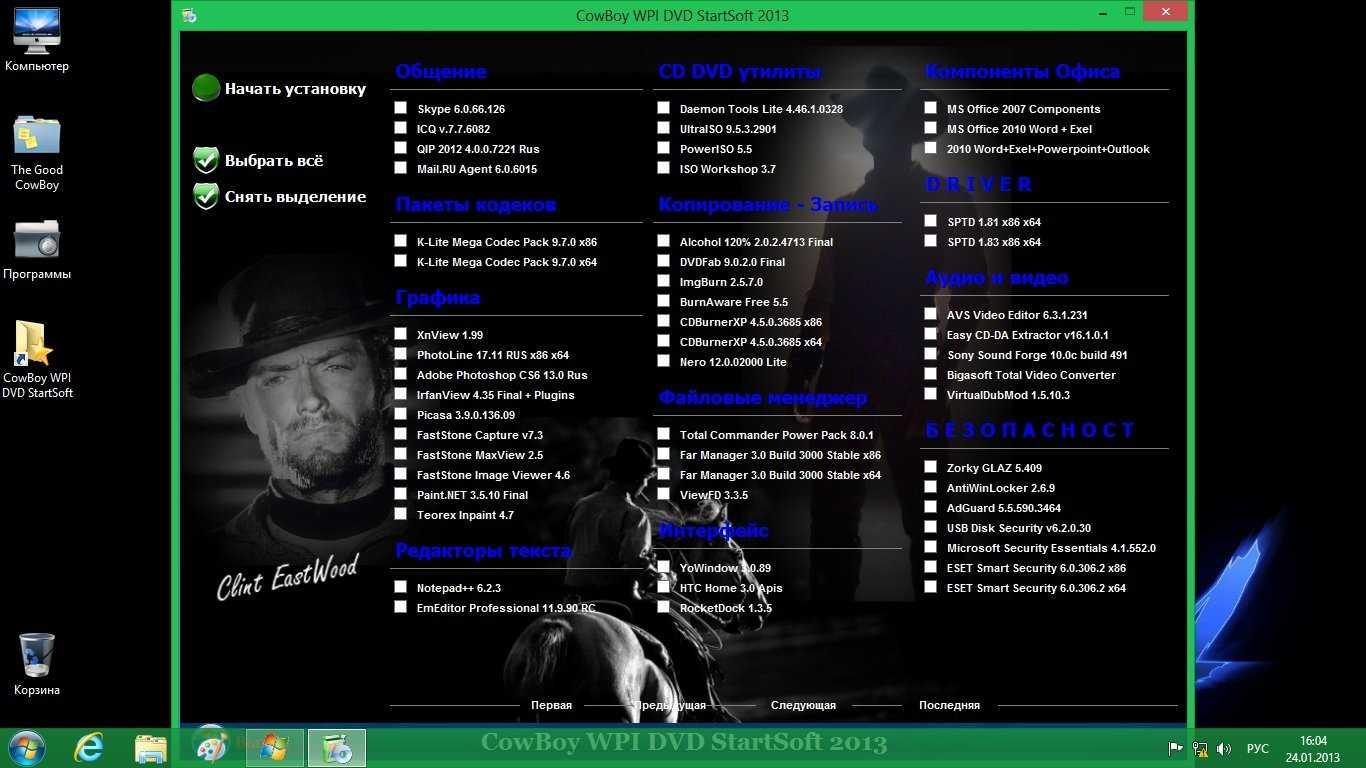The image size is (1366, 768).
Task: Click the Zorky GLAZ 5.409 text
Action: tap(994, 468)
